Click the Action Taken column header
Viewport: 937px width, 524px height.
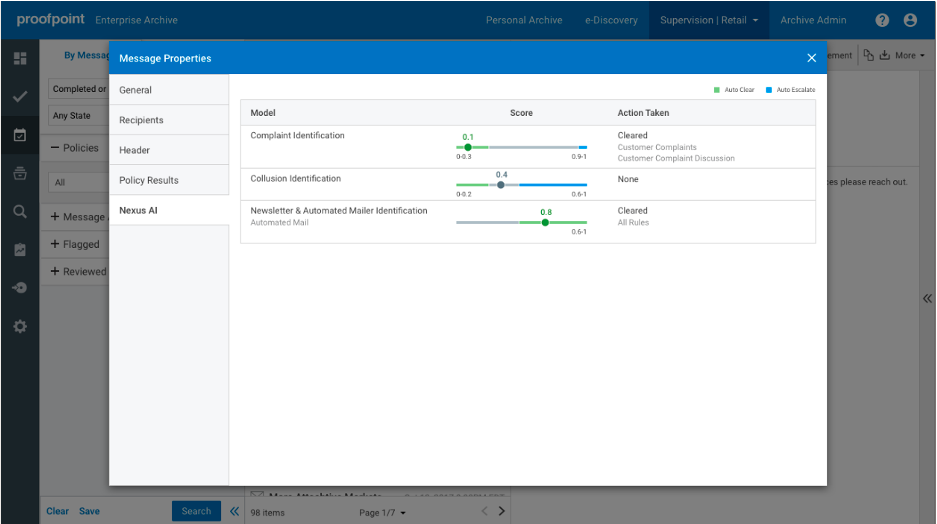tap(643, 113)
